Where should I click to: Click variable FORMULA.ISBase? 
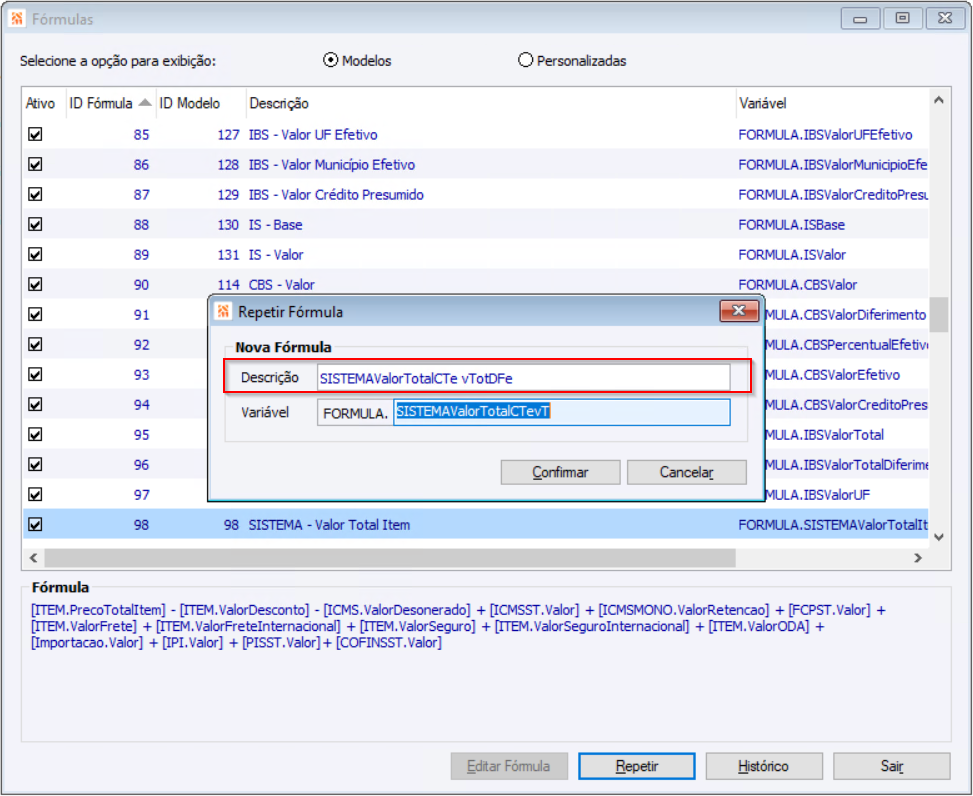(x=791, y=224)
